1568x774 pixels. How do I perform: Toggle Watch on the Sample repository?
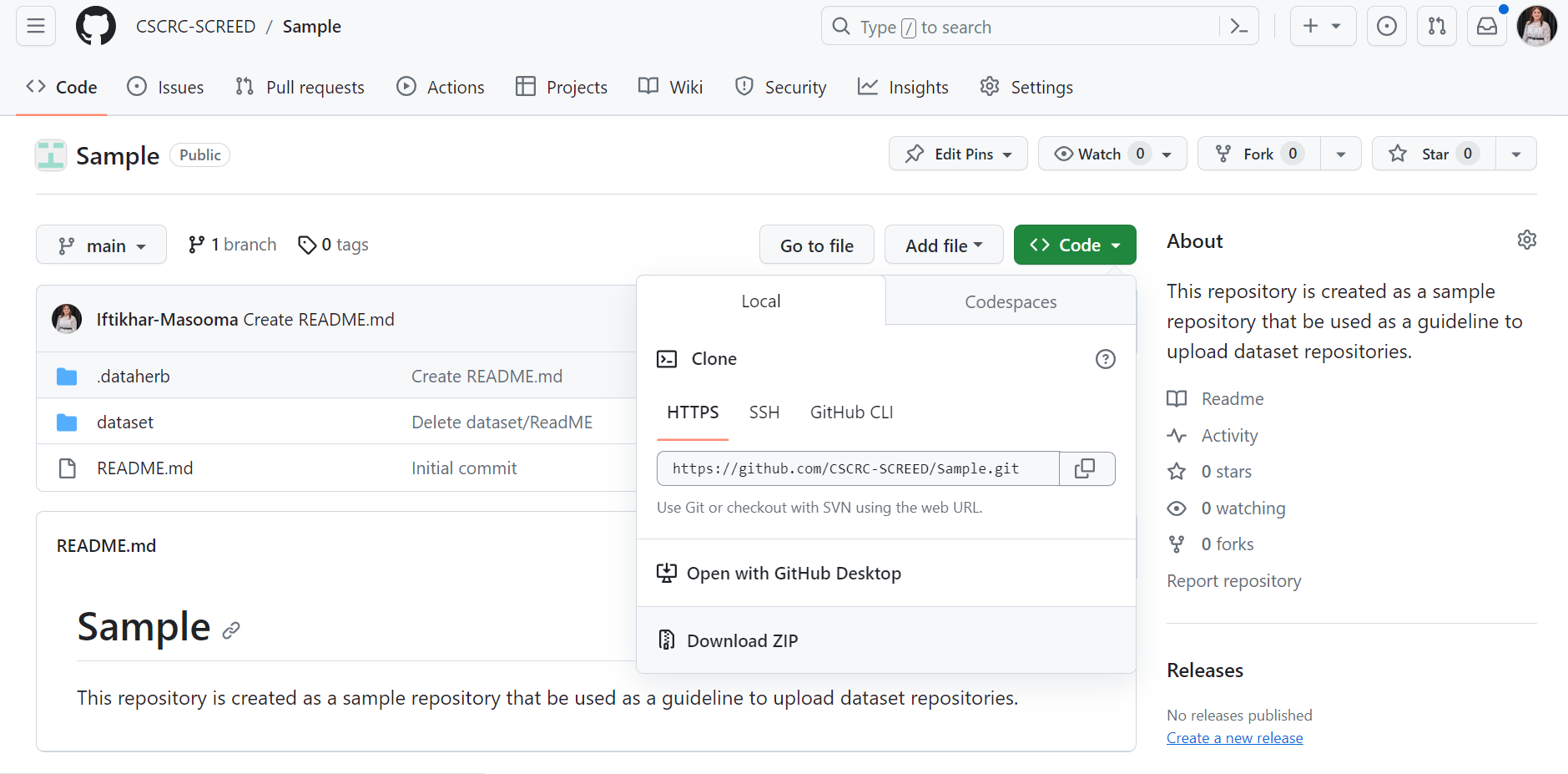(x=1100, y=154)
